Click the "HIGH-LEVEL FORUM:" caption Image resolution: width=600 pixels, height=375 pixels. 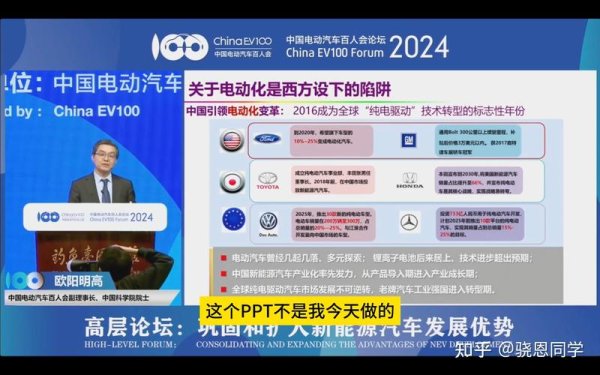[130, 344]
